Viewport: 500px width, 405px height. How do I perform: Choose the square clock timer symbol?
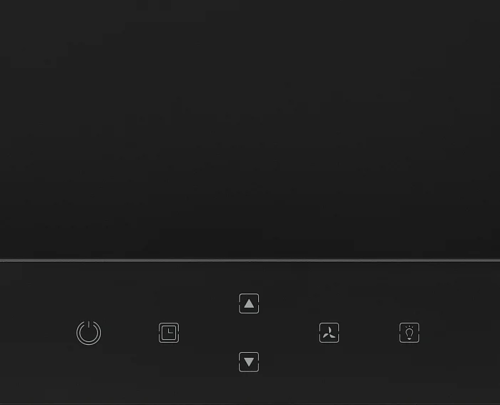pyautogui.click(x=169, y=333)
